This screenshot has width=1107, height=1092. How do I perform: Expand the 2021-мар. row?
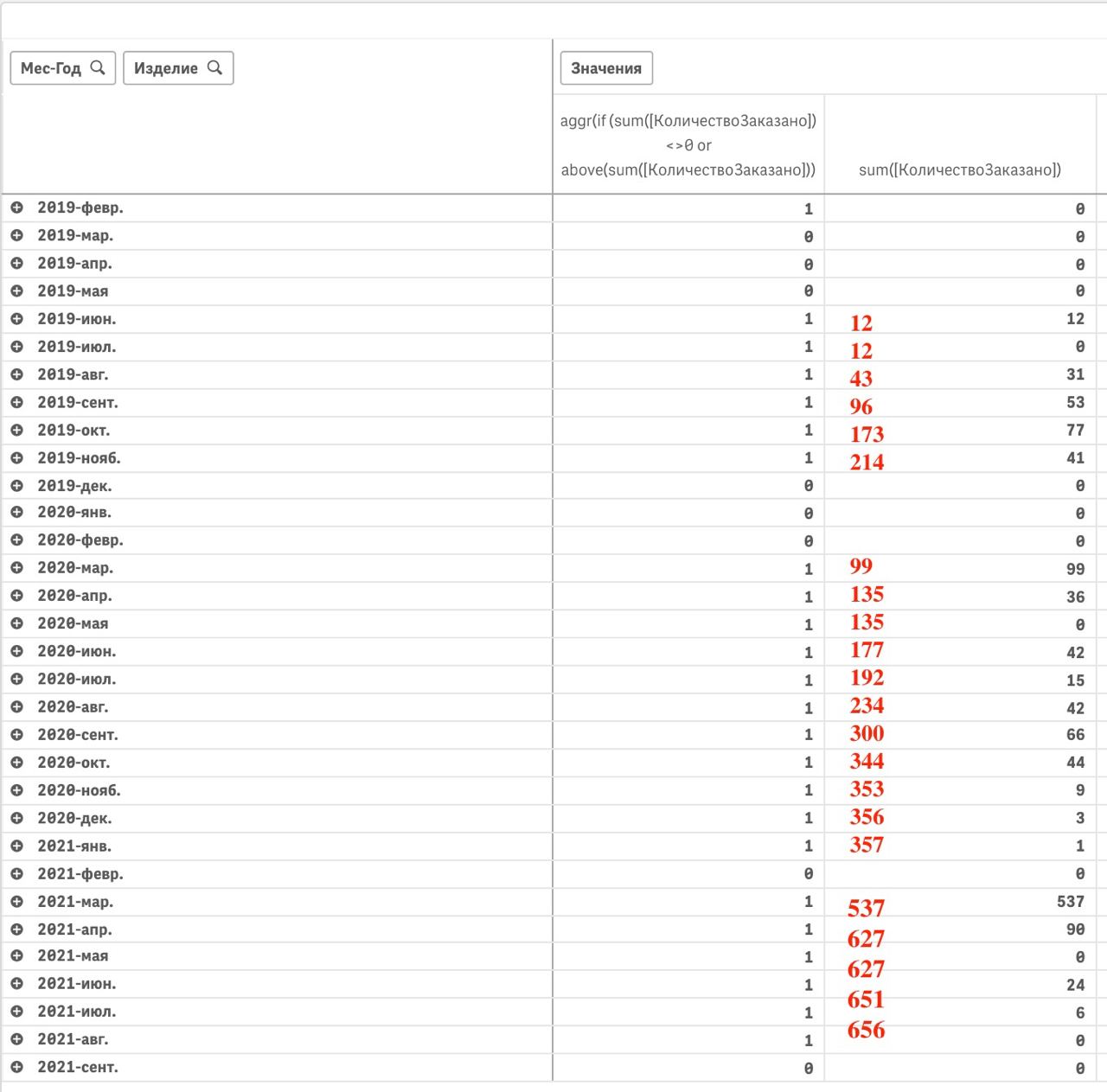(x=16, y=902)
